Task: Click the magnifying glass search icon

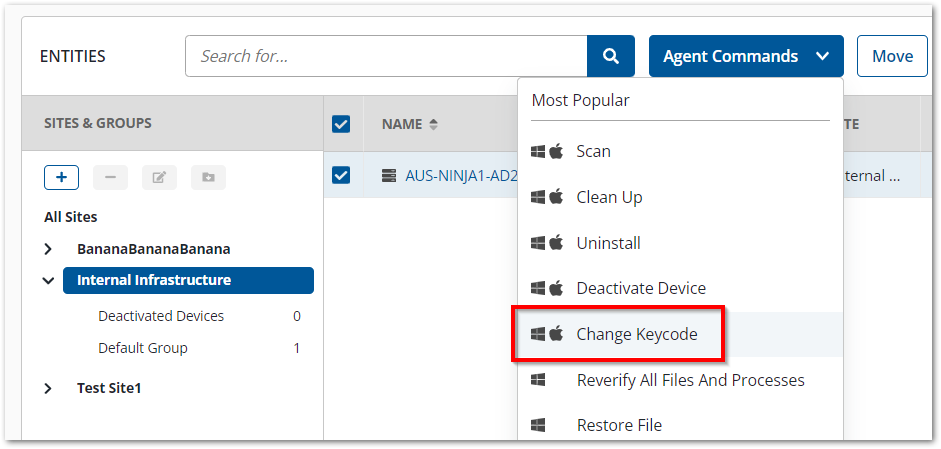Action: (x=610, y=56)
